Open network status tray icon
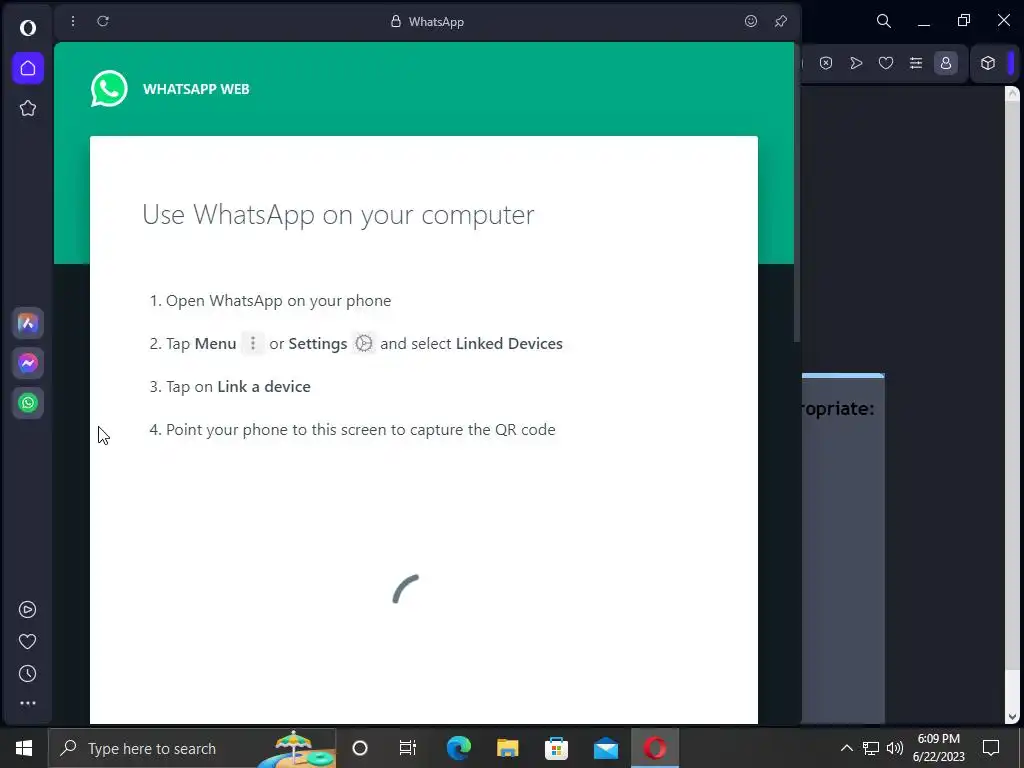Screen dimensions: 1024x768 coord(871,748)
